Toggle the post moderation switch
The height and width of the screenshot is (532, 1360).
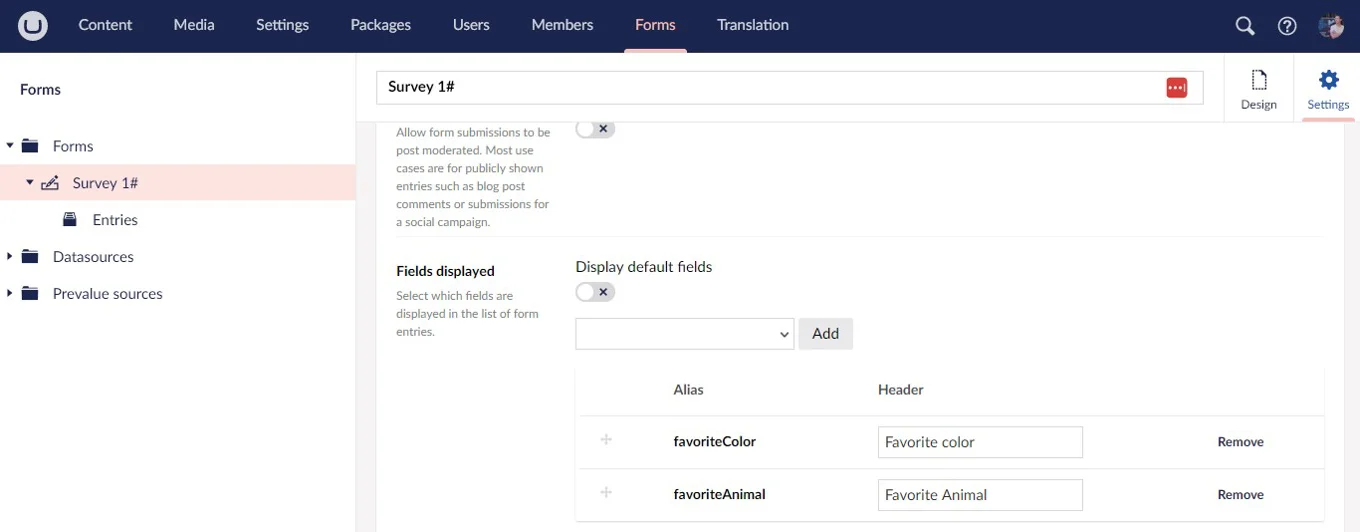[x=595, y=129]
